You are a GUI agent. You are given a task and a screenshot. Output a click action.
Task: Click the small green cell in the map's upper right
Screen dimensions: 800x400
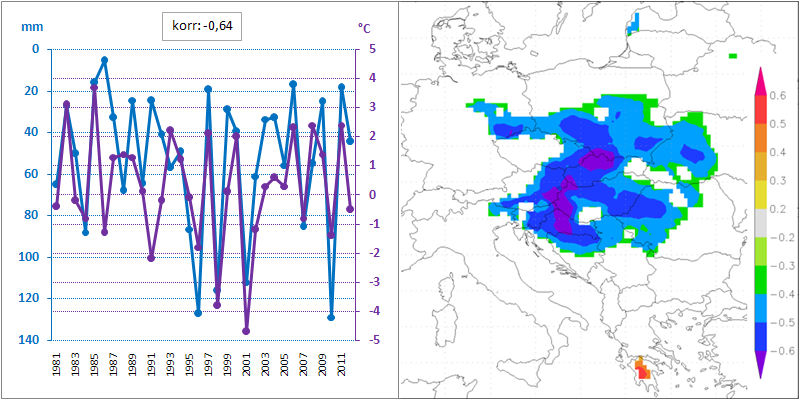(733, 56)
